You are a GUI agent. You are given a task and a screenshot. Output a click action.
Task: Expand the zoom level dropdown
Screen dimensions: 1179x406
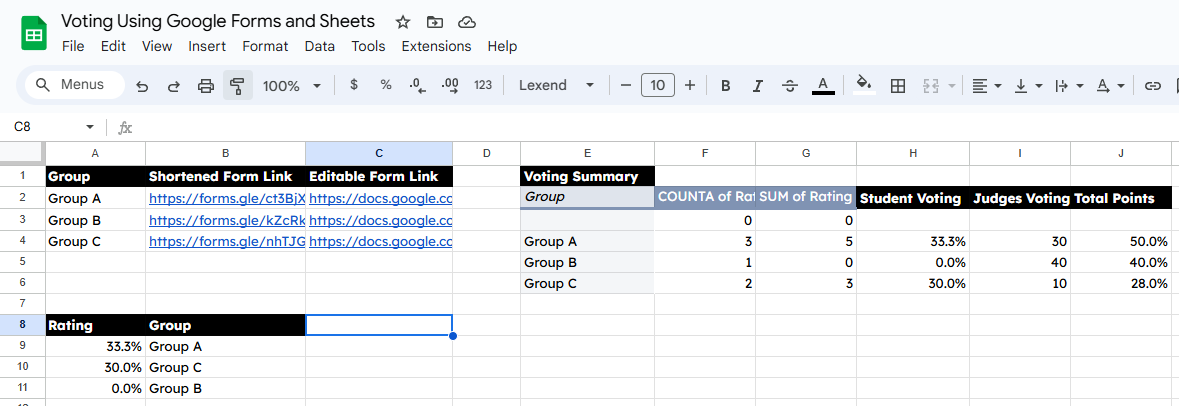[x=291, y=86]
